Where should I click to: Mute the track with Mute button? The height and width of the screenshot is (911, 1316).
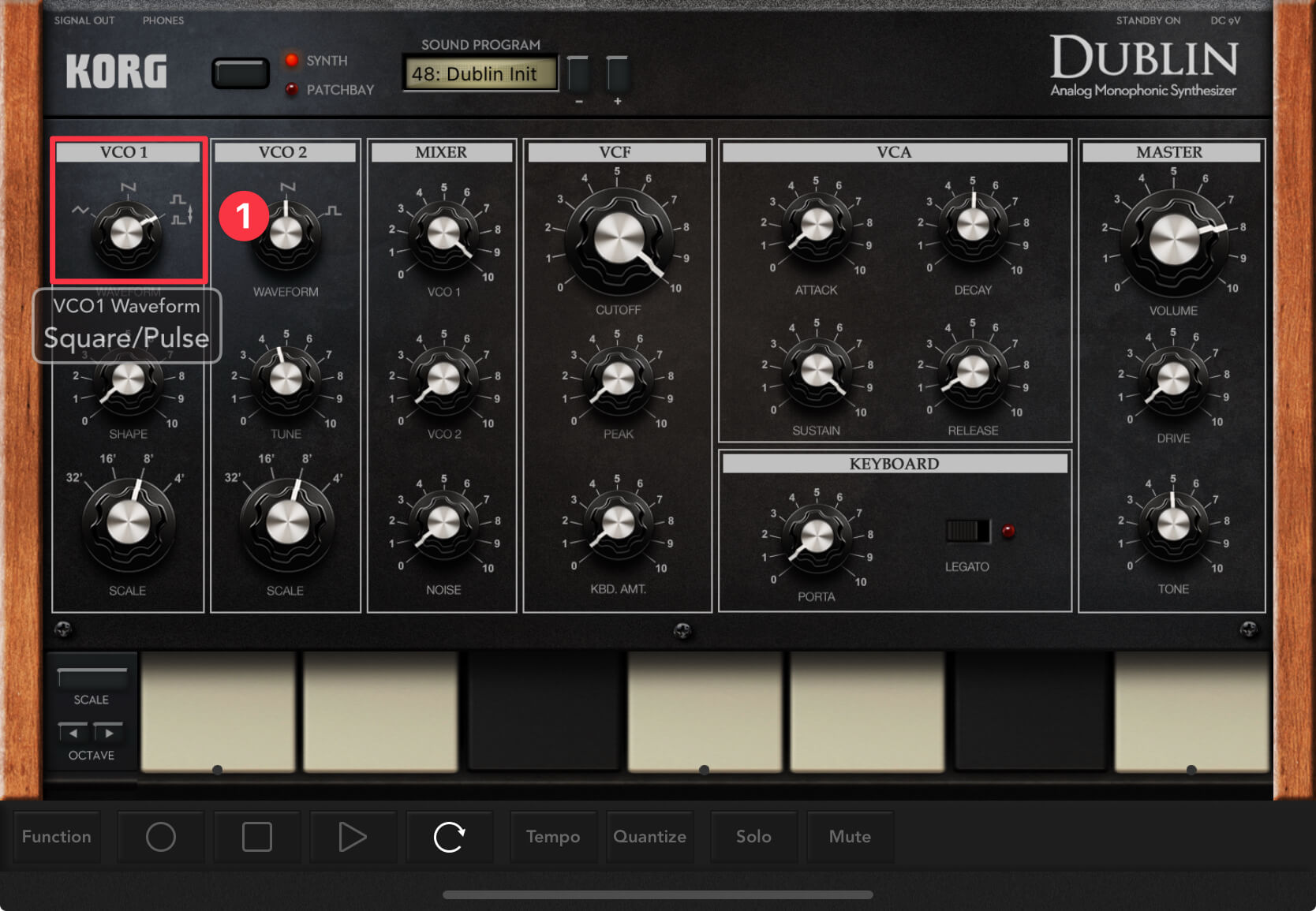point(850,837)
